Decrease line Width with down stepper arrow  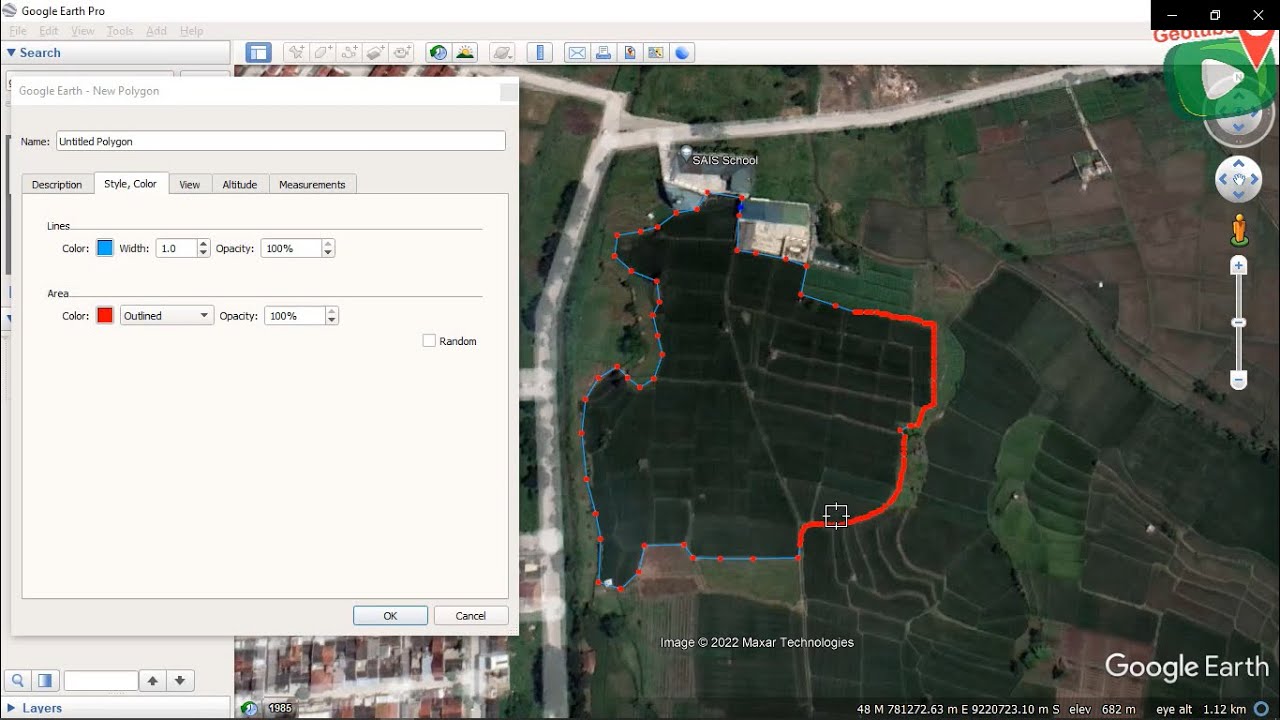click(x=204, y=253)
